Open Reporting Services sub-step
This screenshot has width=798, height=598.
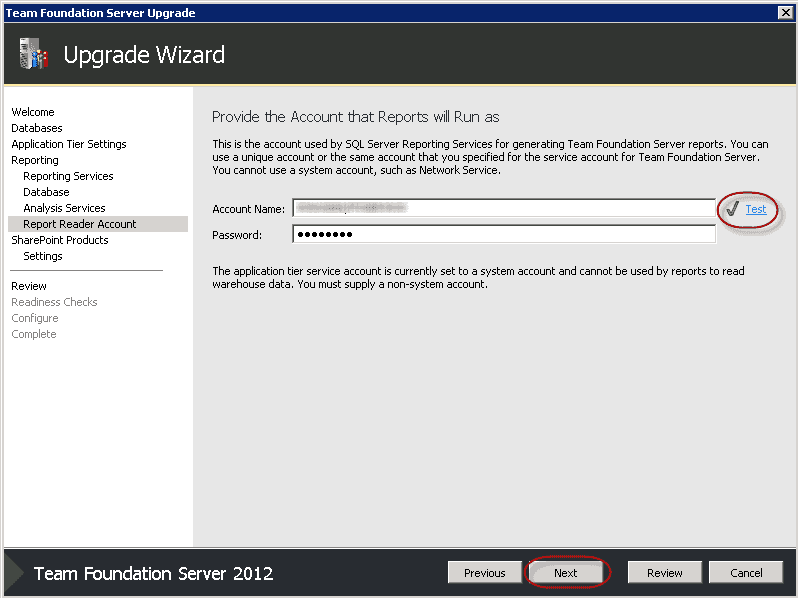(x=68, y=176)
